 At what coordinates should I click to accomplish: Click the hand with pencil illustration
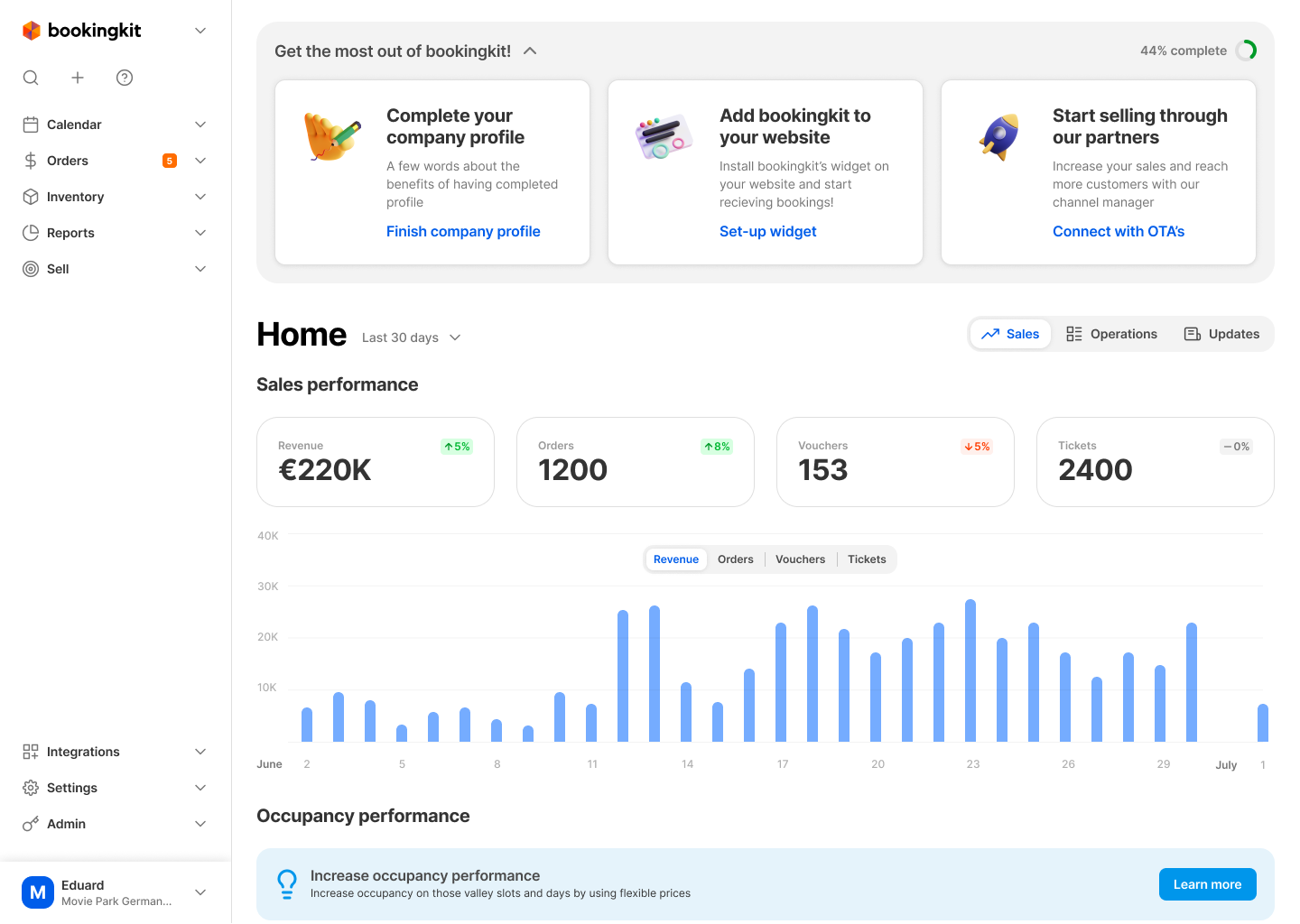(331, 137)
